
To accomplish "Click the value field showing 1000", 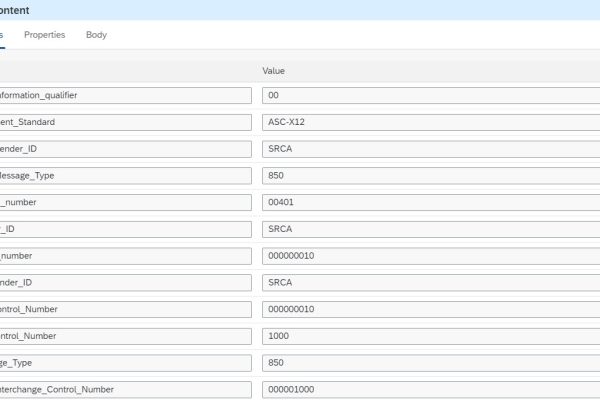I will pyautogui.click(x=430, y=335).
